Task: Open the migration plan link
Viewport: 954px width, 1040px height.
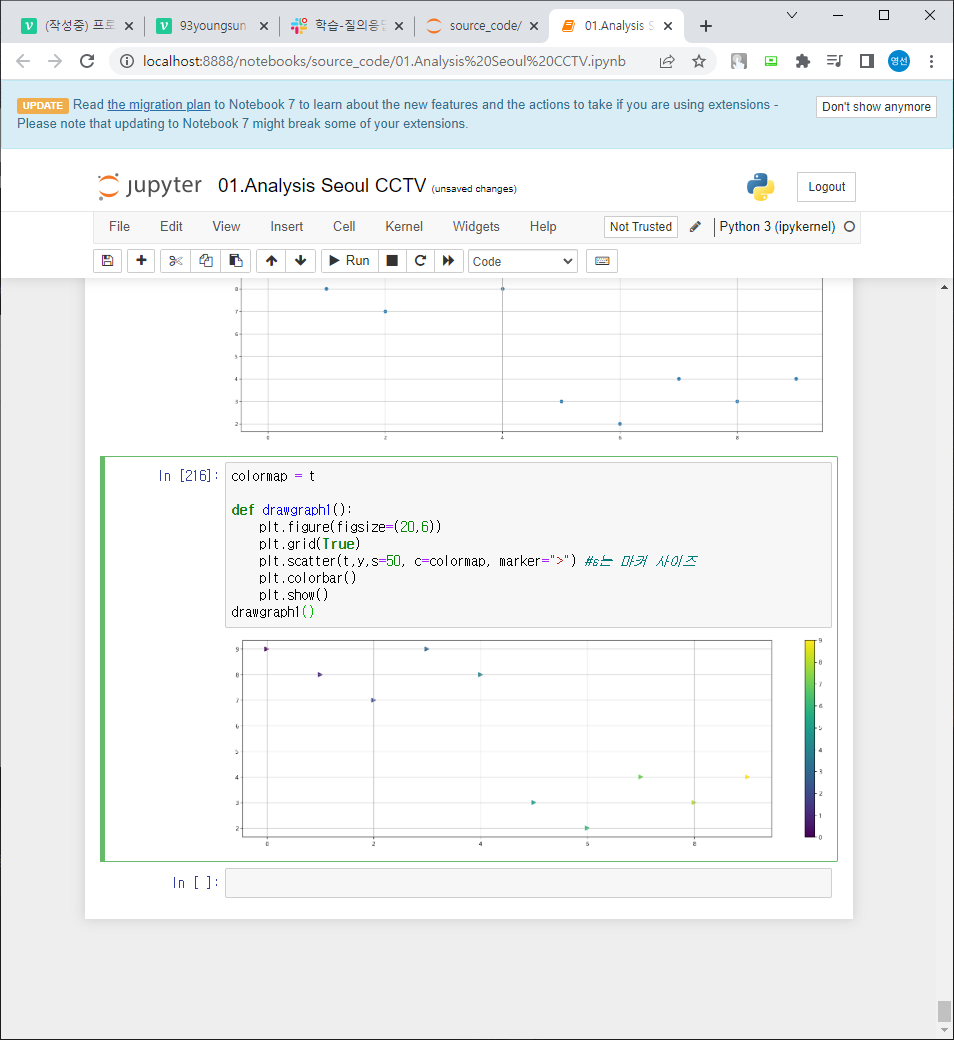Action: coord(159,105)
